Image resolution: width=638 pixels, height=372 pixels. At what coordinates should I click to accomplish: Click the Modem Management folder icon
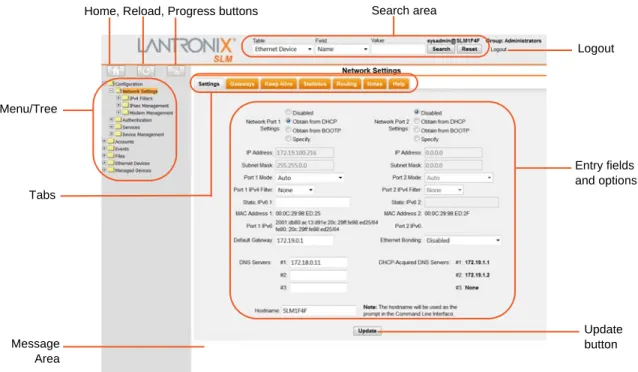126,113
